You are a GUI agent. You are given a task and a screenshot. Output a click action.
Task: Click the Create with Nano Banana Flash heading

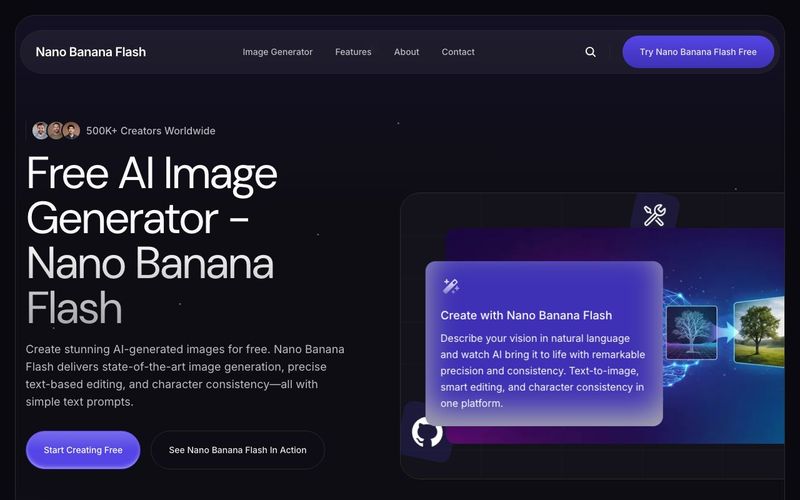click(526, 315)
